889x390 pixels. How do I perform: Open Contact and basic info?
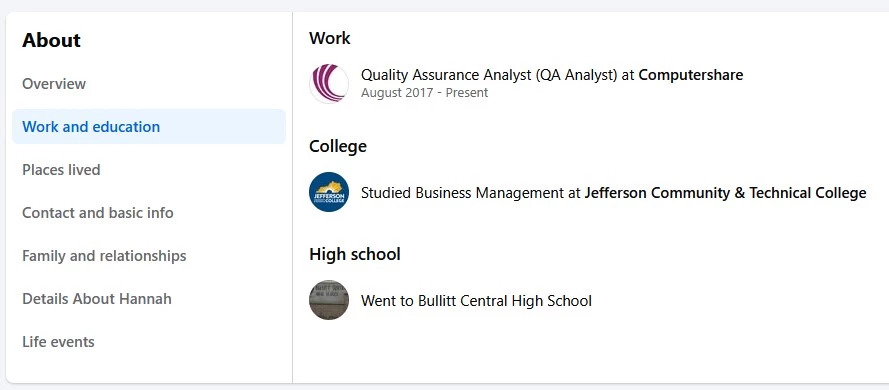click(98, 213)
